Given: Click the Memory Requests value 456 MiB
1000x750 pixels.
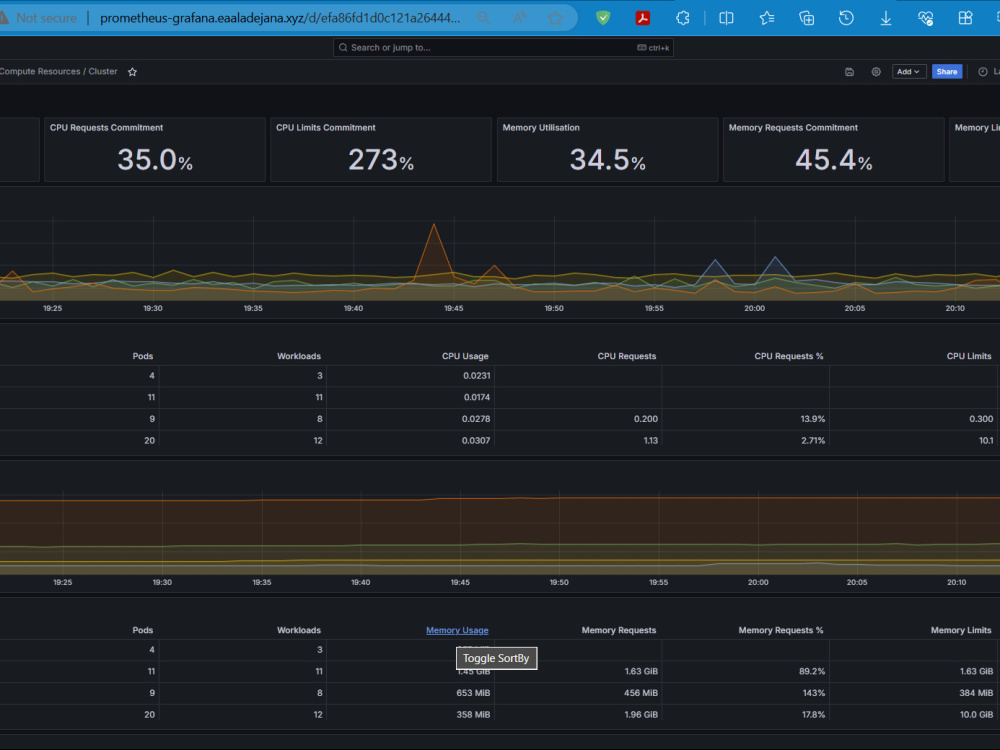Looking at the screenshot, I should [x=641, y=693].
